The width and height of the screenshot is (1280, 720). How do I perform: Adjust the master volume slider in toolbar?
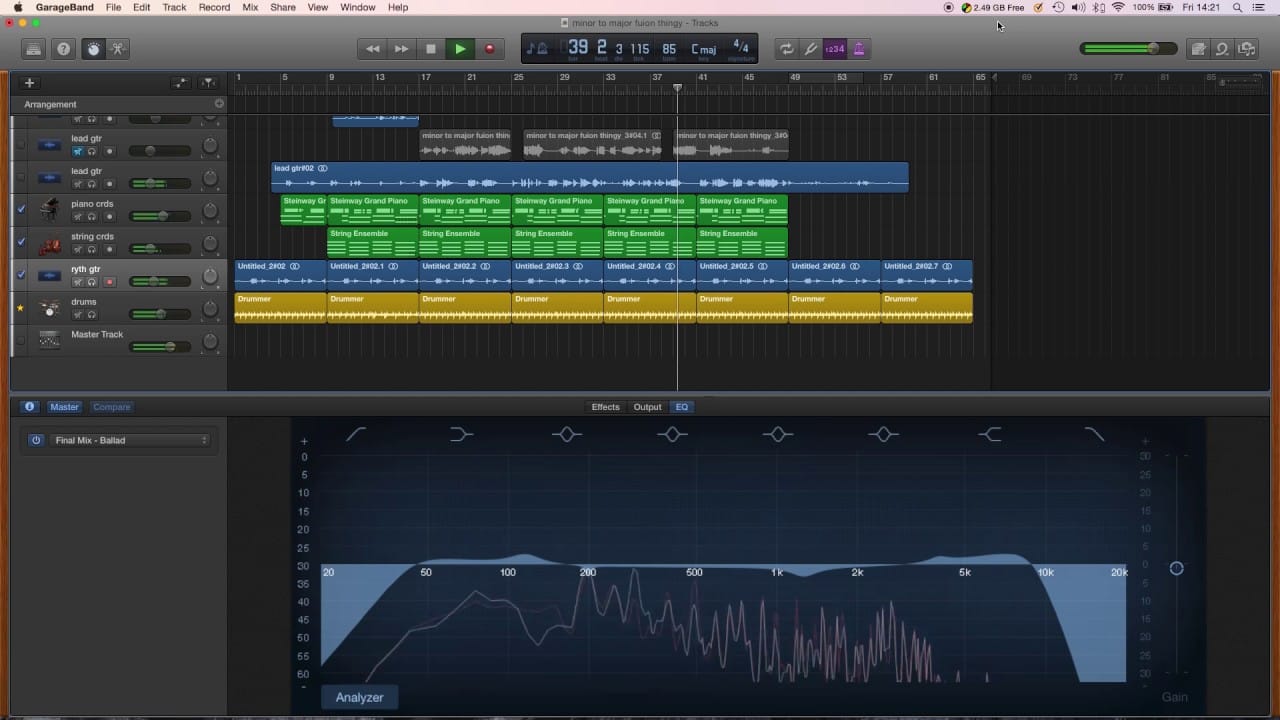(1153, 48)
